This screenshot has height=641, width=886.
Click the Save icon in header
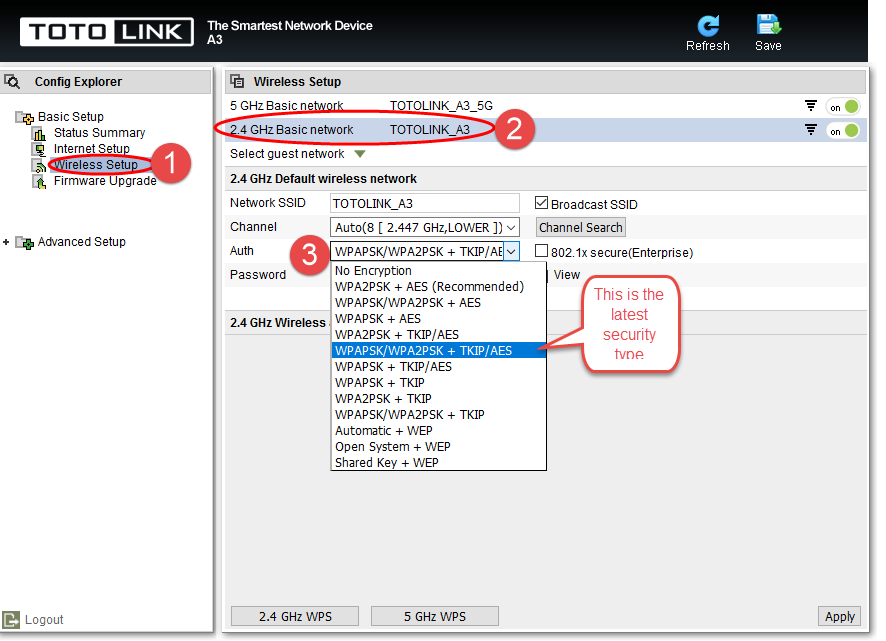pyautogui.click(x=768, y=25)
